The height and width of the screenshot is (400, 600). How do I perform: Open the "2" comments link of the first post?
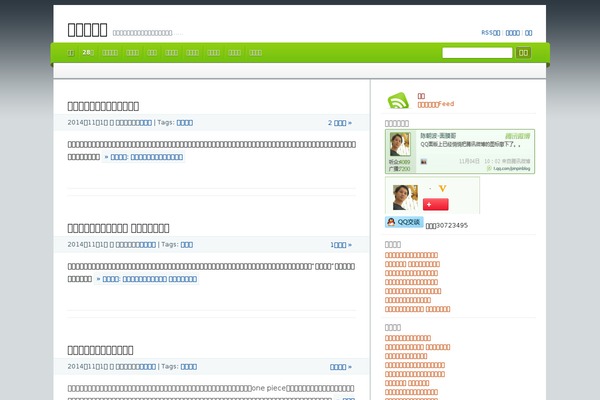click(339, 123)
